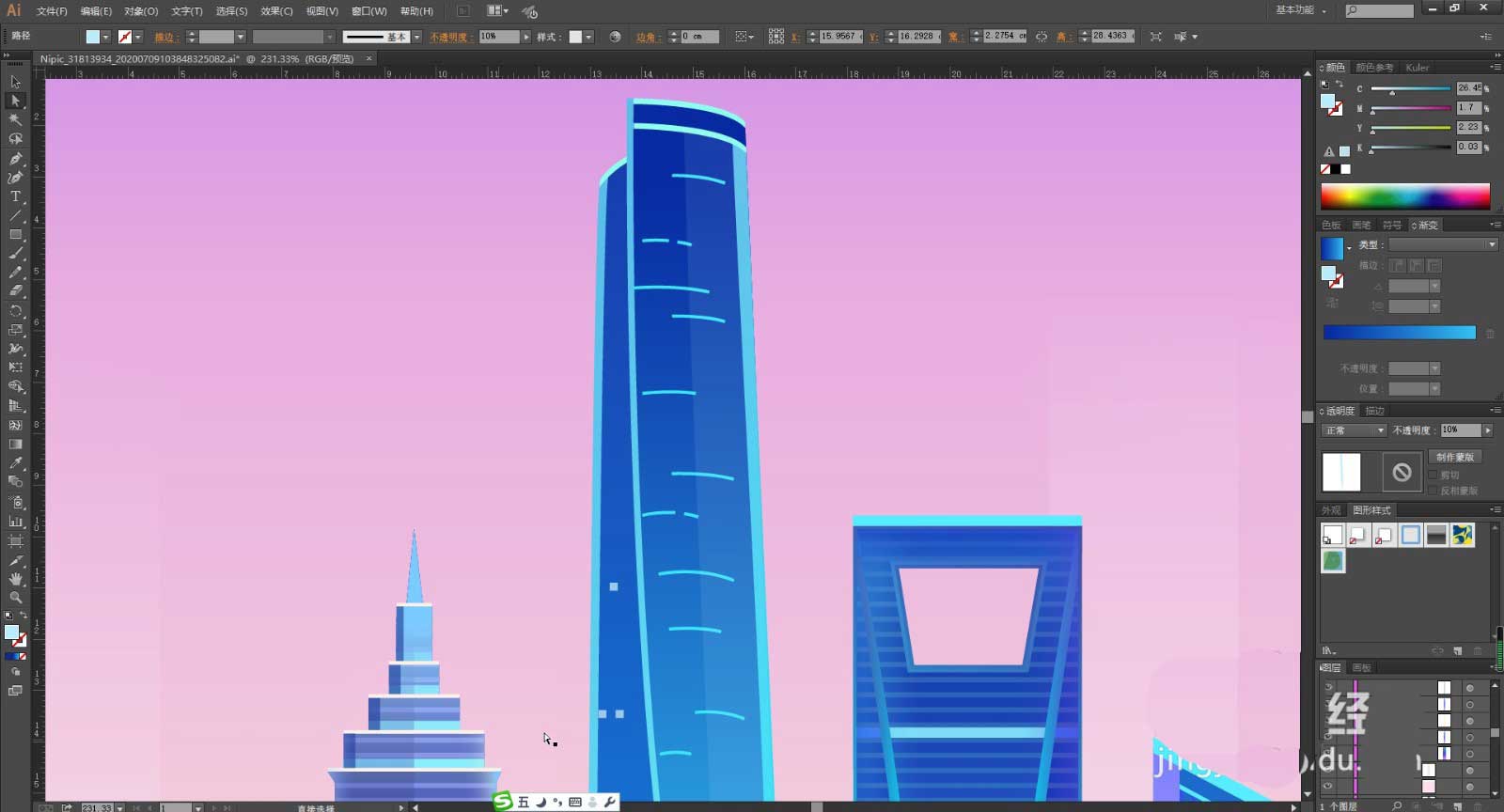This screenshot has height=812, width=1504.
Task: Click the constrain width and height proportions link
Action: pos(1042,37)
